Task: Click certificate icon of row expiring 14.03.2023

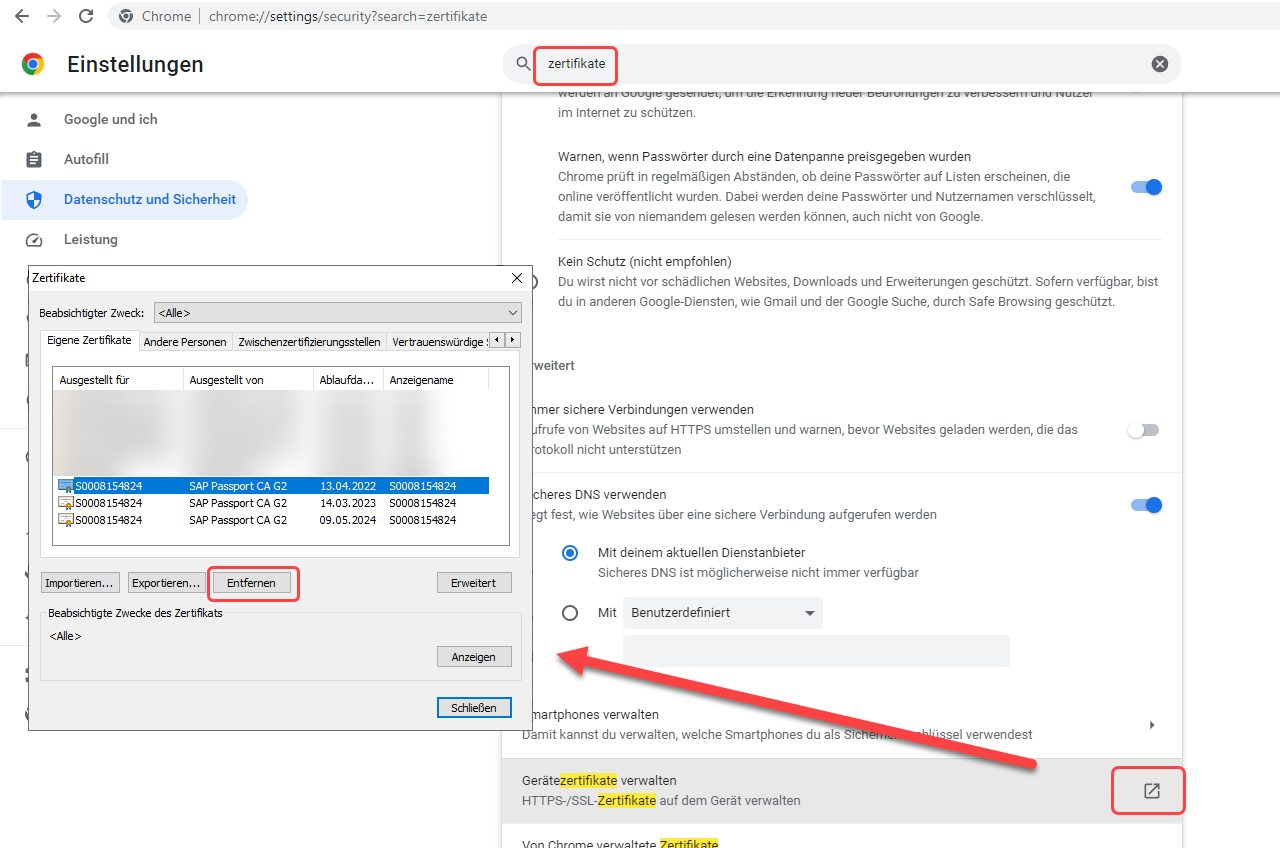Action: 66,503
